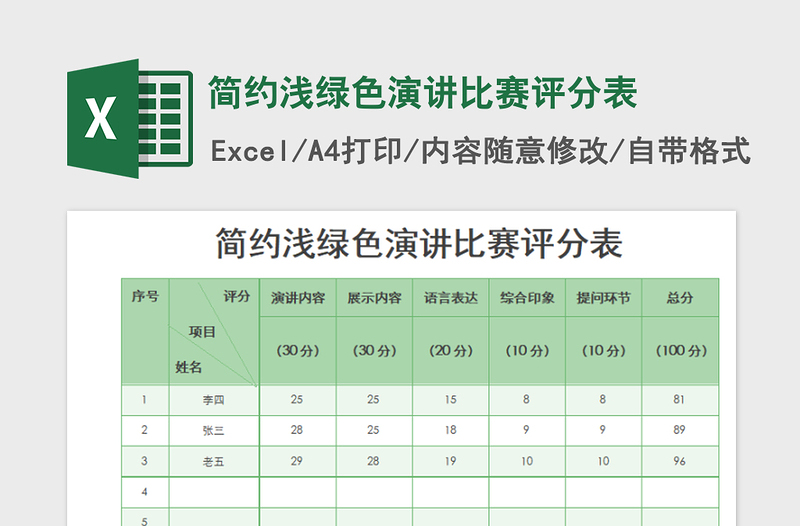Select the name cell 张三
Image resolution: width=800 pixels, height=526 pixels.
[x=214, y=431]
